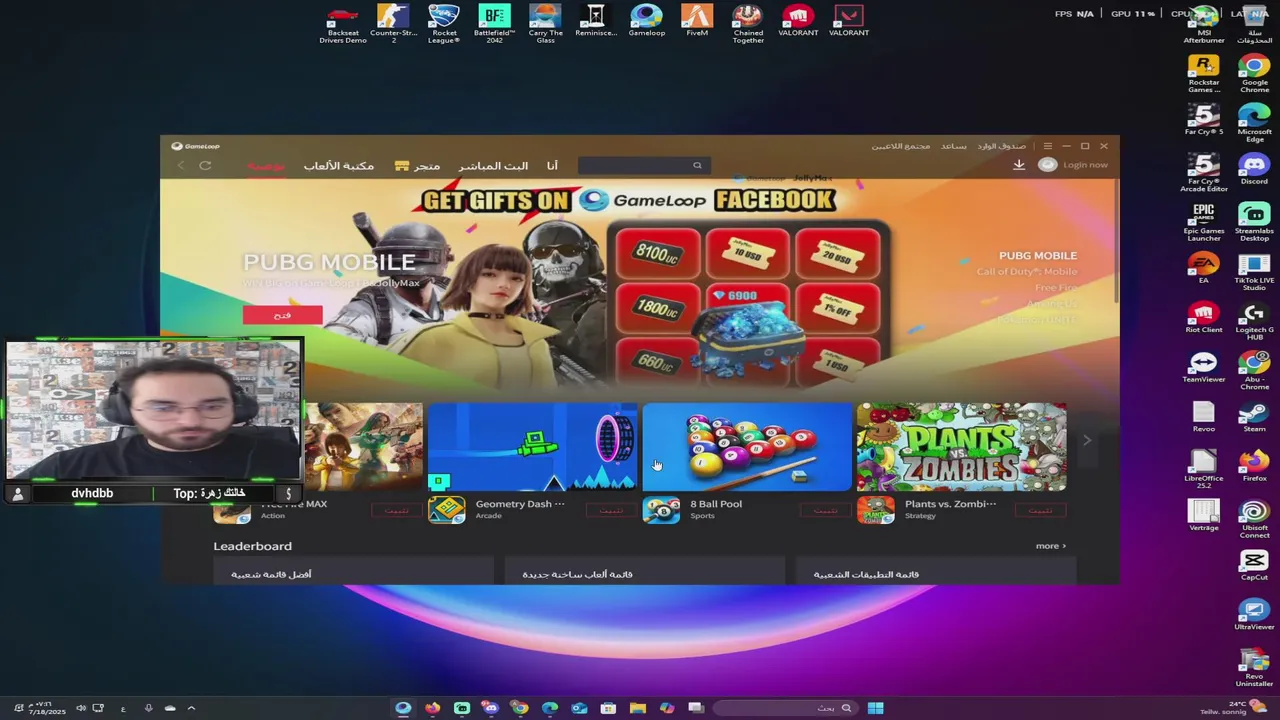Click the GameLoop refresh icon
This screenshot has width=1280, height=720.
[205, 166]
